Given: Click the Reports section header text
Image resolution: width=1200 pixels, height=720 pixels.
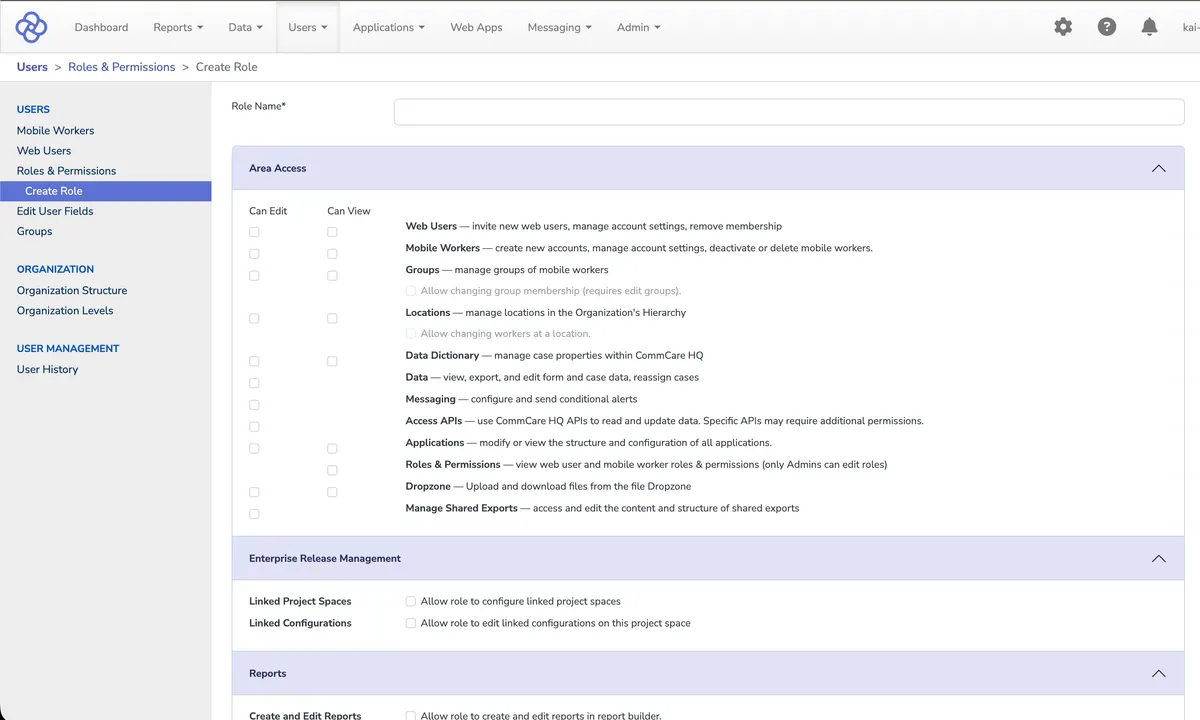Looking at the screenshot, I should click(268, 673).
